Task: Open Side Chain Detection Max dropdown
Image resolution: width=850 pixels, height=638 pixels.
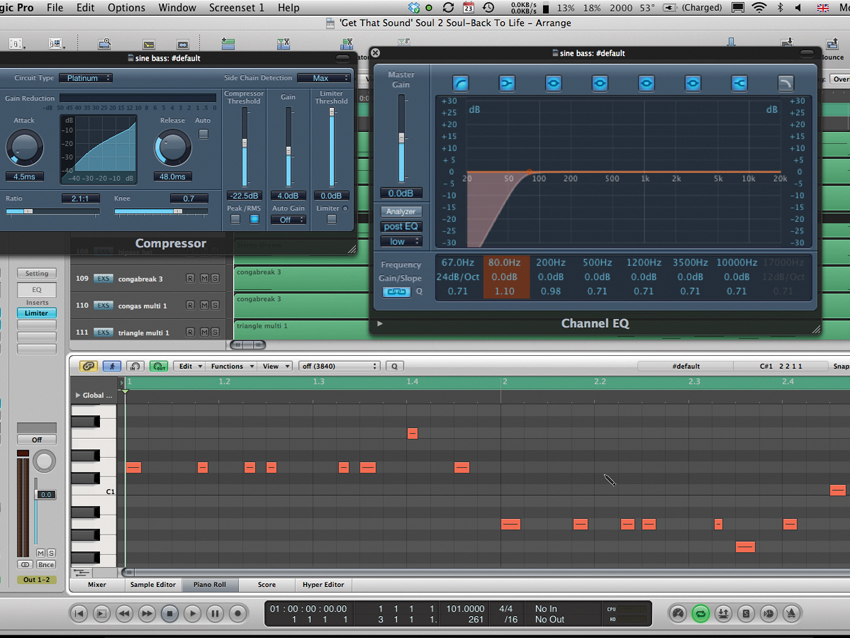Action: pyautogui.click(x=324, y=78)
